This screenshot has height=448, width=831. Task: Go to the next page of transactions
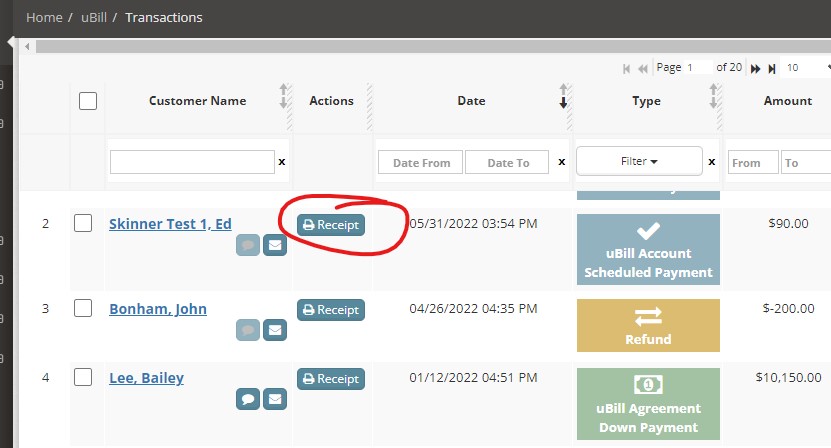tap(756, 68)
